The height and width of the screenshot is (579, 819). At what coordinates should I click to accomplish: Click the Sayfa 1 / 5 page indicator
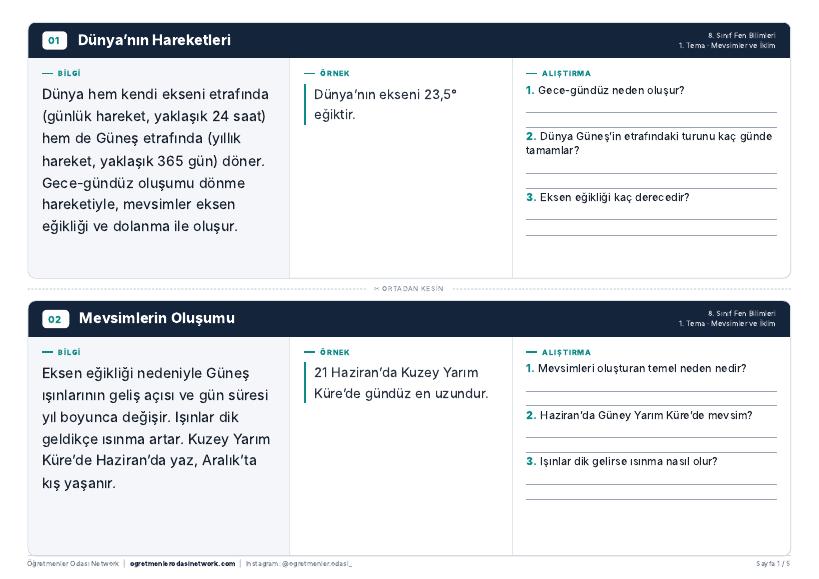(773, 564)
